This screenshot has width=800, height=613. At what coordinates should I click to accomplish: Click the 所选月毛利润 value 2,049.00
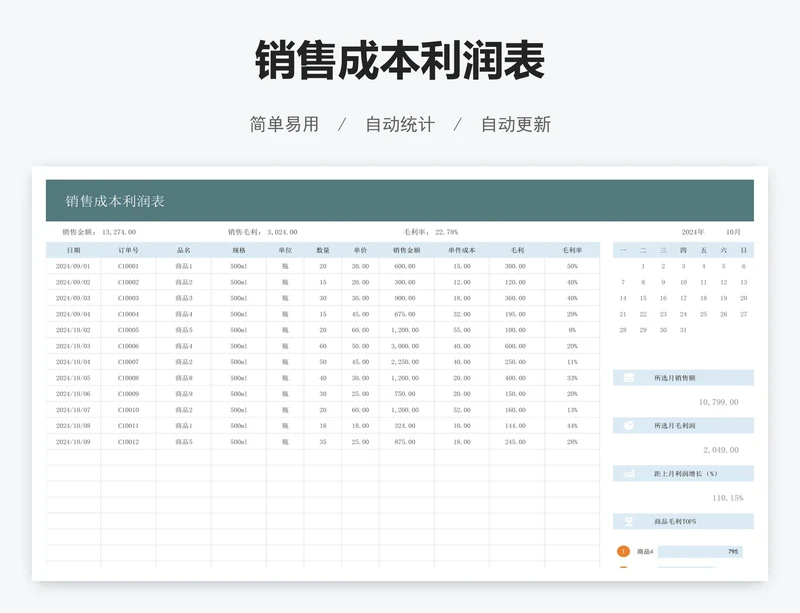720,450
